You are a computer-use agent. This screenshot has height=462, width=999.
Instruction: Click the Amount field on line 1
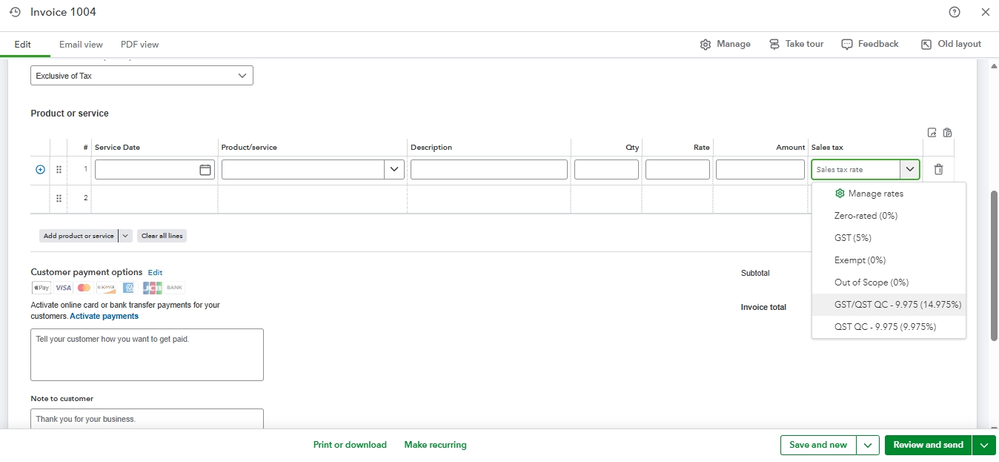tap(760, 170)
